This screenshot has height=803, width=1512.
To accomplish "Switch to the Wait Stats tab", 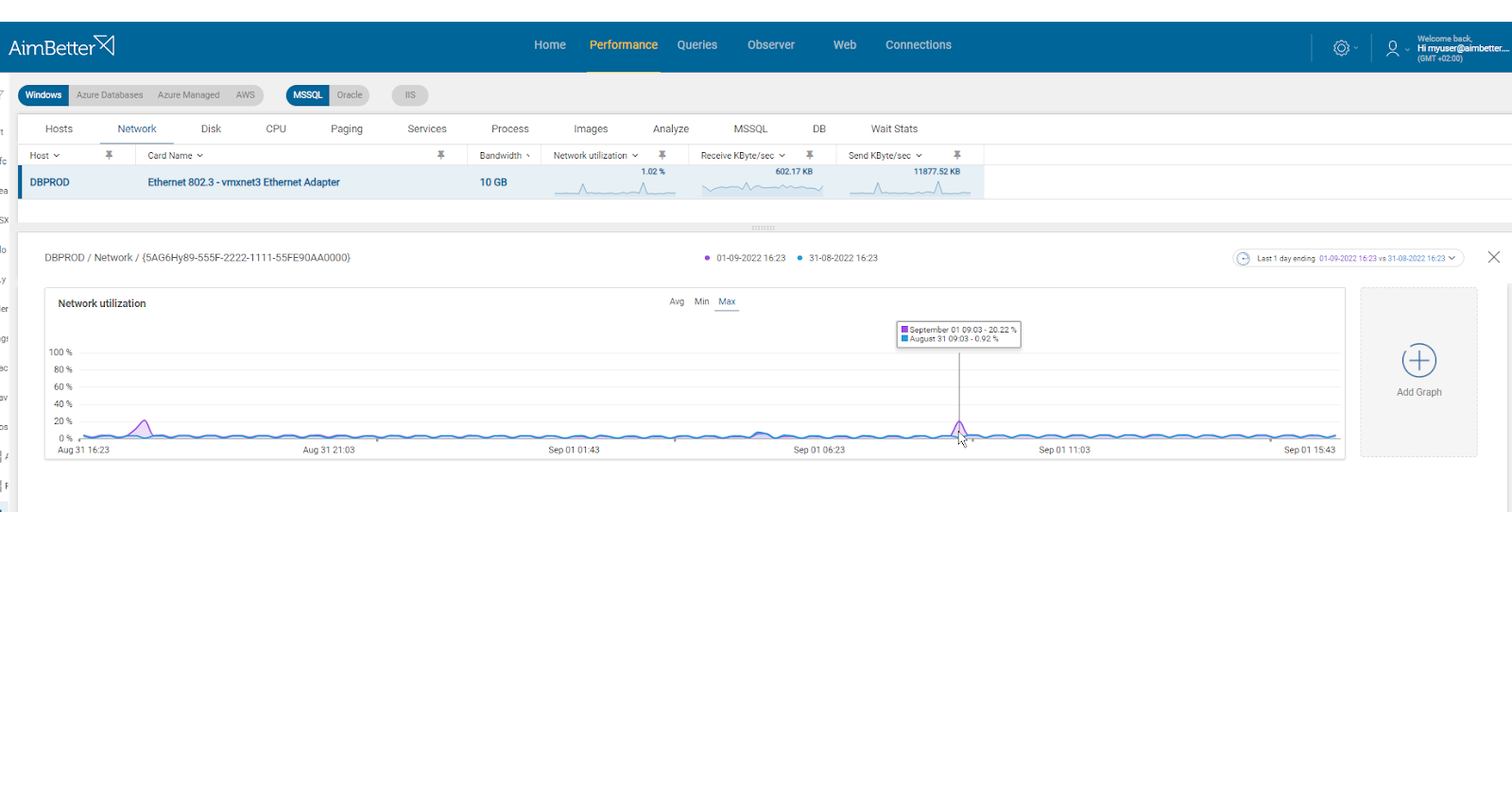I will [894, 129].
